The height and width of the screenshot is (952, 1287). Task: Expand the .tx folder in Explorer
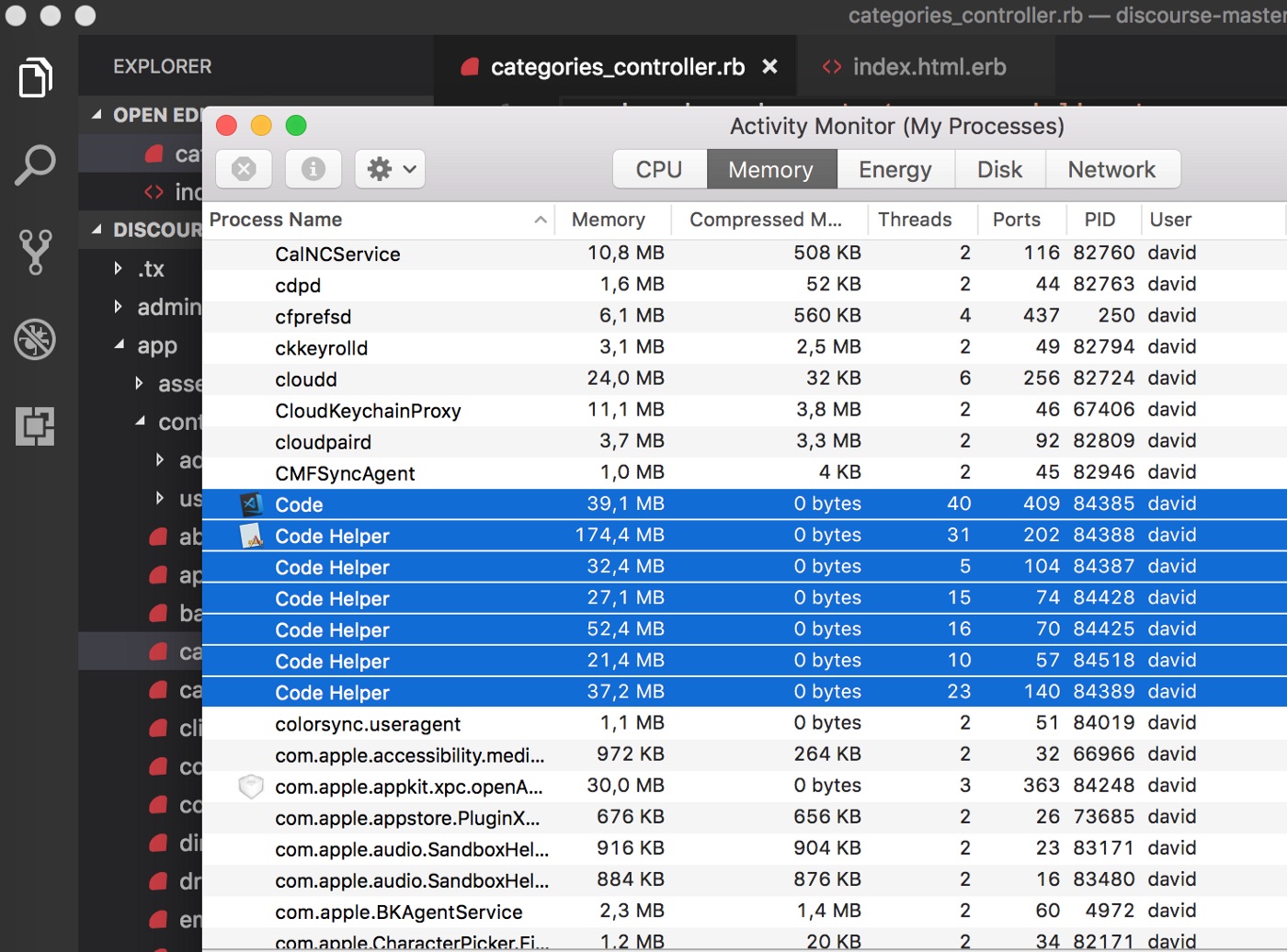tap(119, 268)
